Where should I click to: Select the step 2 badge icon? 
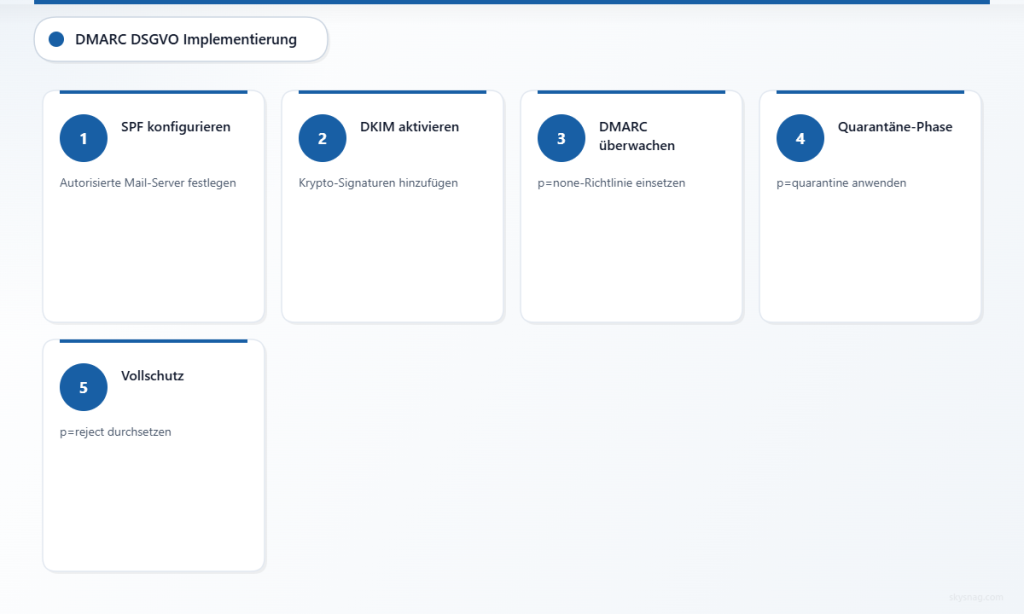322,138
